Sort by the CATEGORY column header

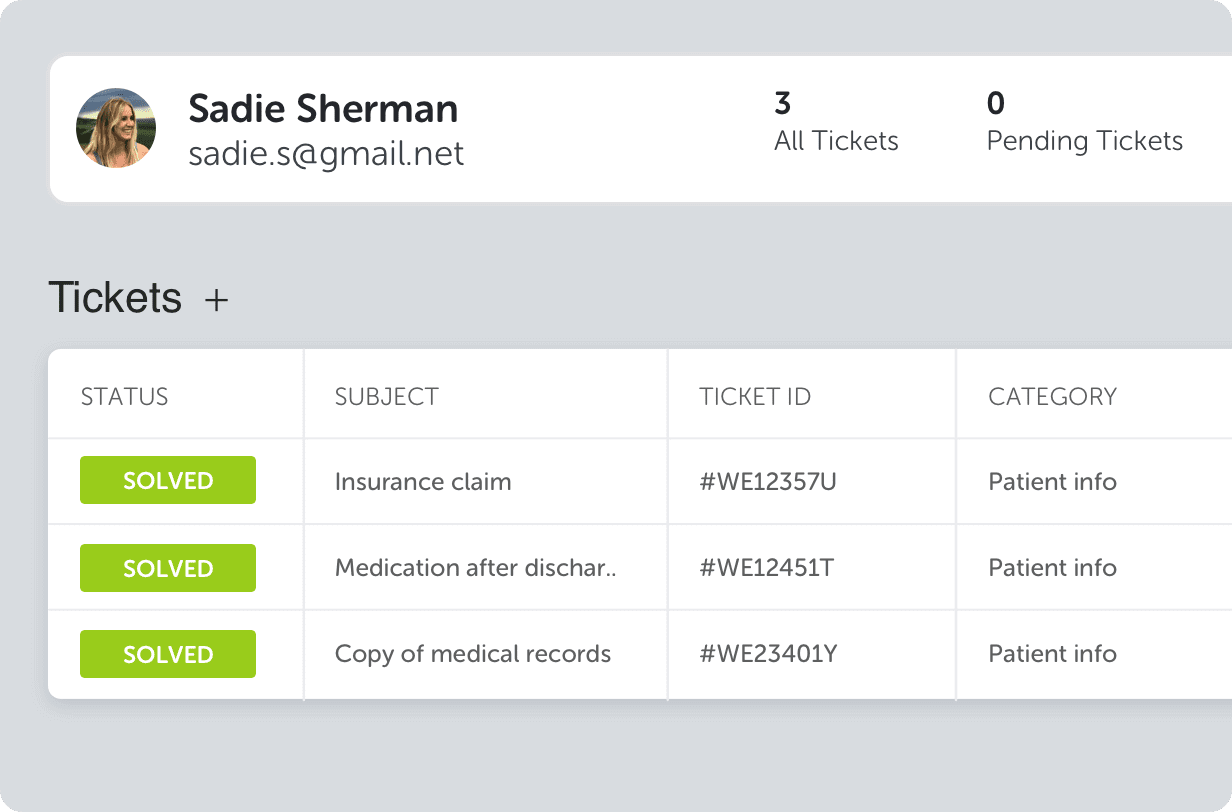point(1052,396)
